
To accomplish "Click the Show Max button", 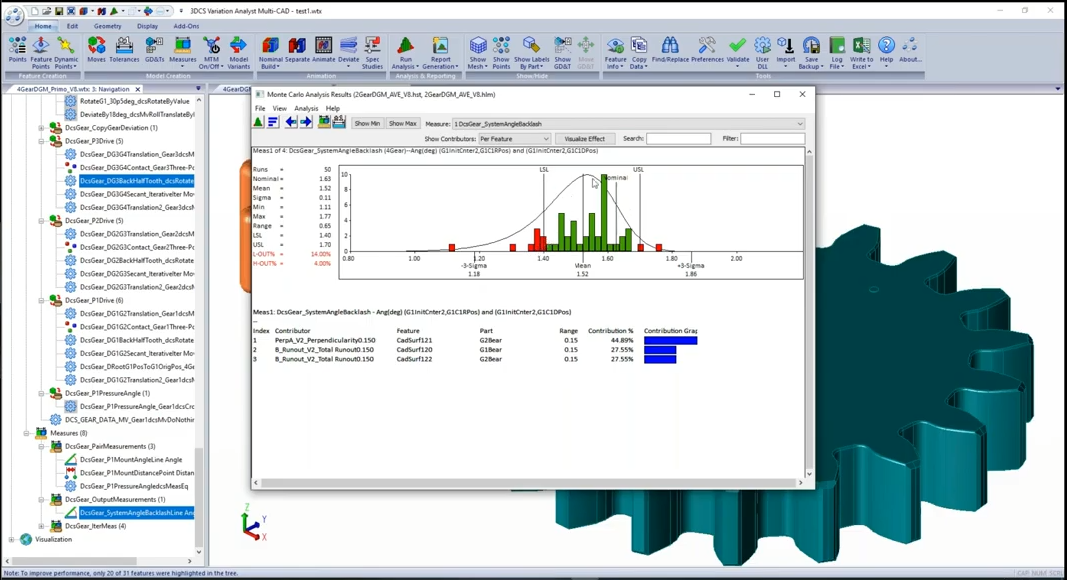I will click(402, 124).
